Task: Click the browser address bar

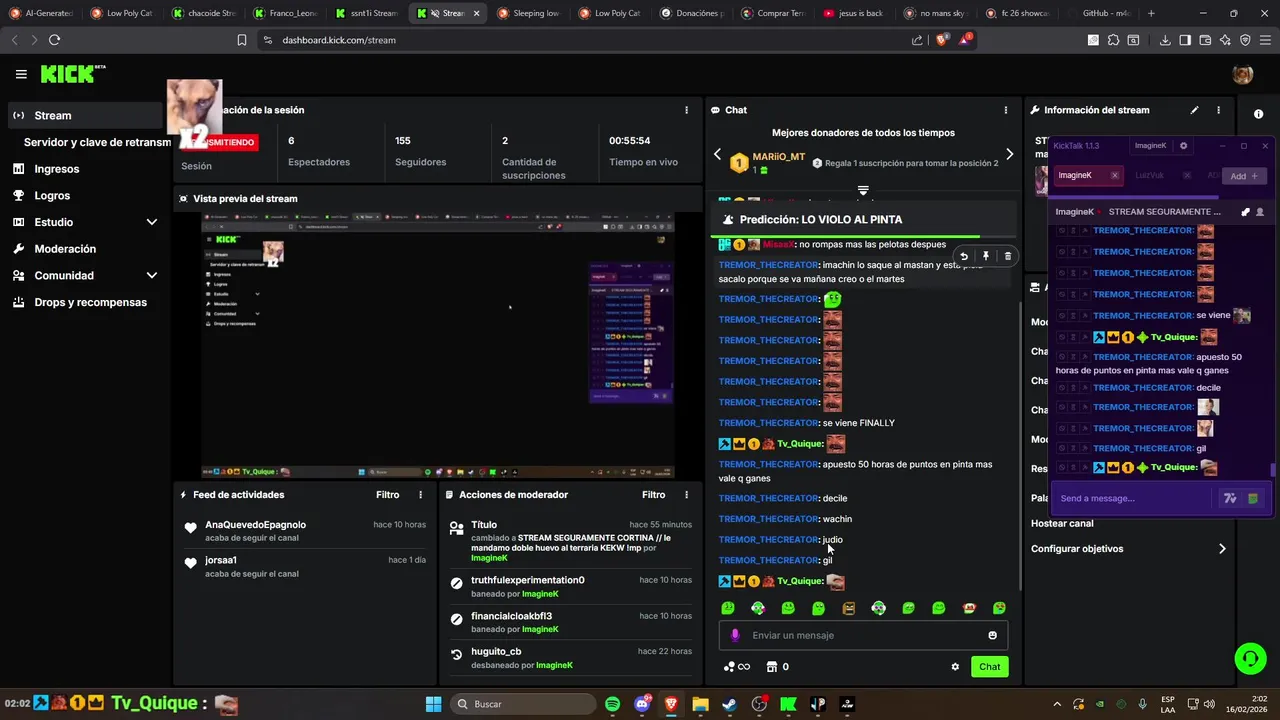Action: click(x=590, y=40)
